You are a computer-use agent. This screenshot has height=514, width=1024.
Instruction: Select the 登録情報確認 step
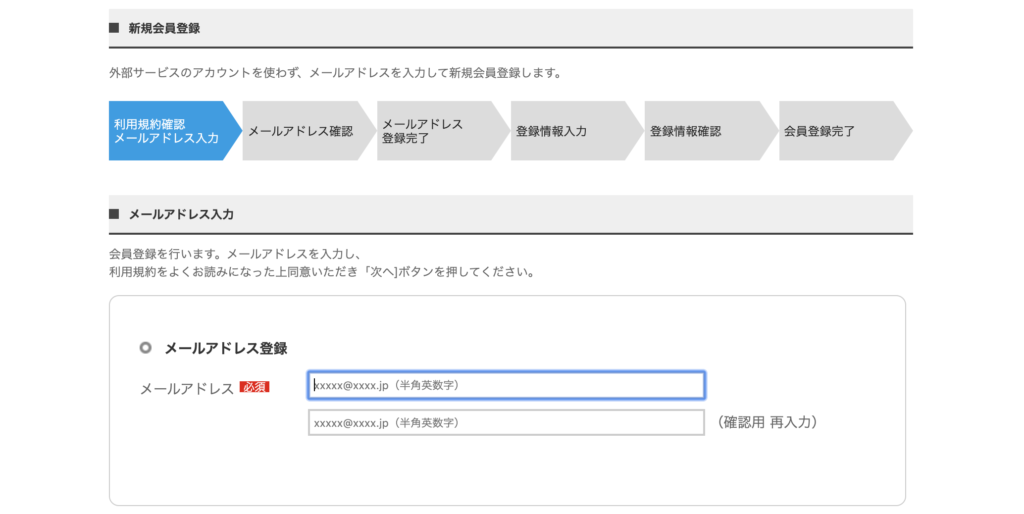click(x=711, y=131)
